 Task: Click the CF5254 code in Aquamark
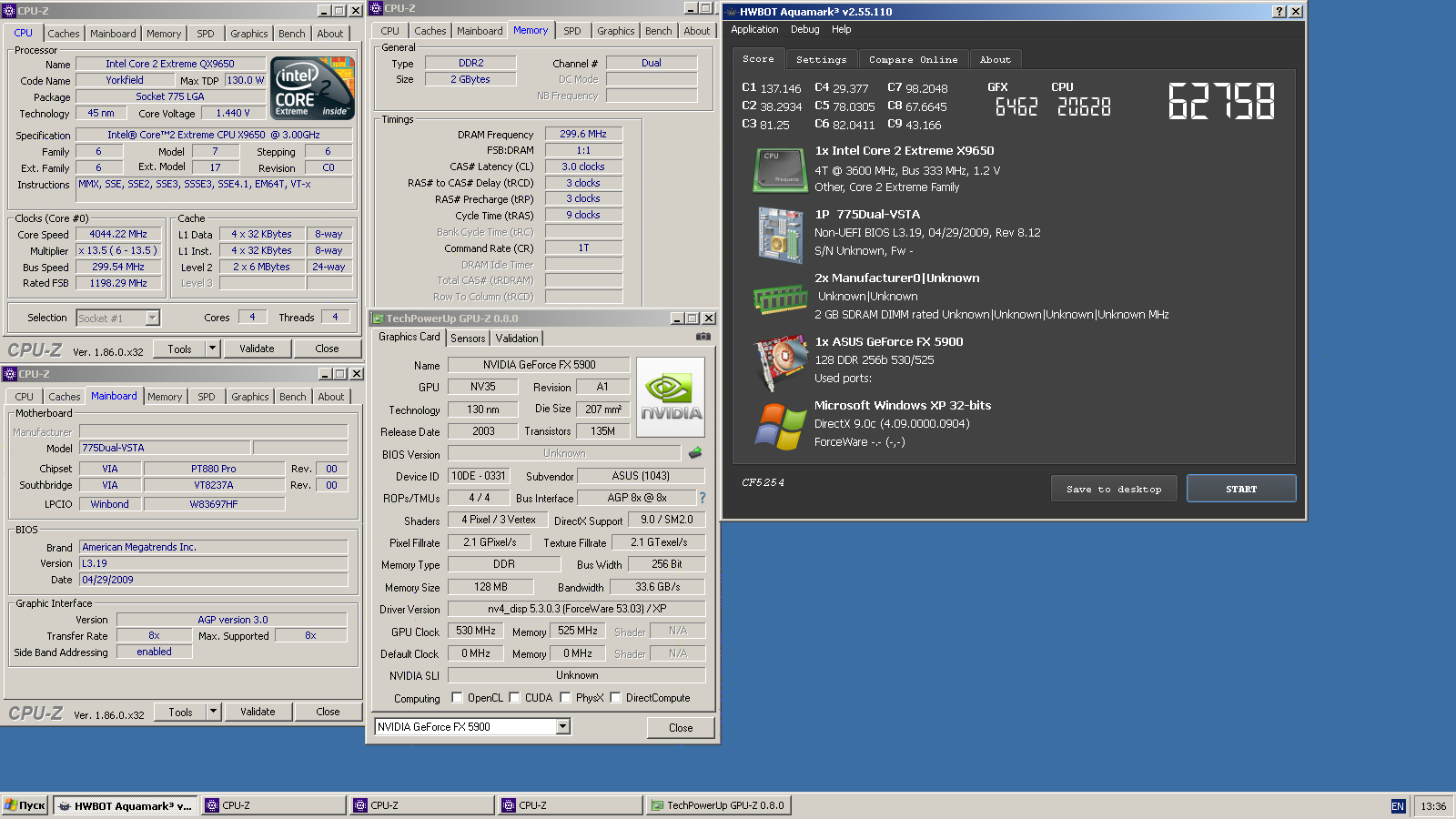click(x=763, y=482)
